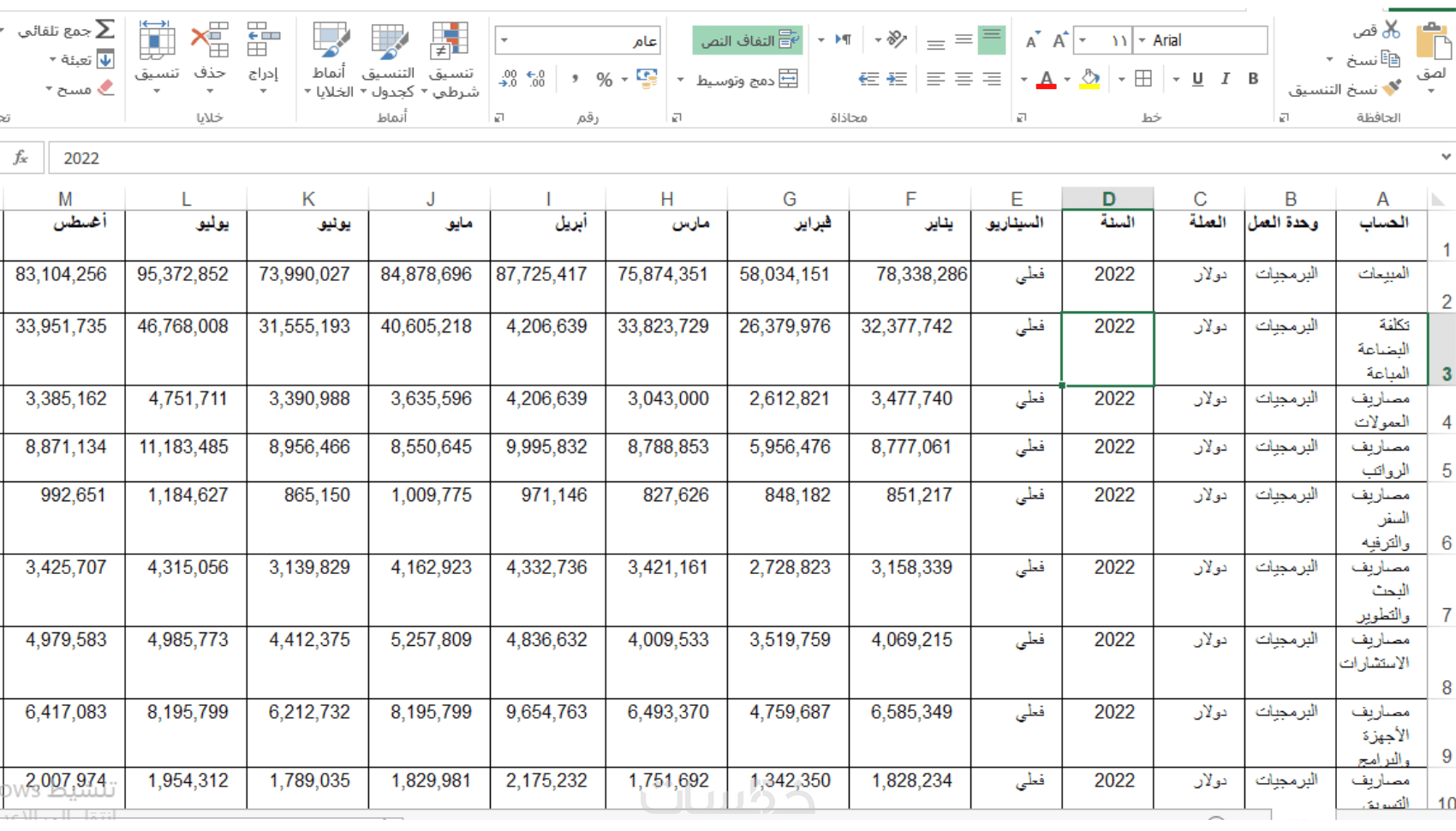The image size is (1456, 831).
Task: Click the decrease decimal icon
Action: click(x=508, y=79)
